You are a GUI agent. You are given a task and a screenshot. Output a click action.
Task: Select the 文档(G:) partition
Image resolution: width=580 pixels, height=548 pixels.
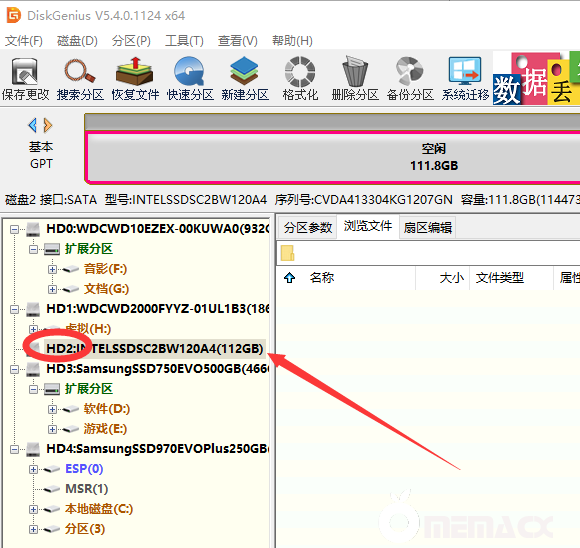[106, 289]
